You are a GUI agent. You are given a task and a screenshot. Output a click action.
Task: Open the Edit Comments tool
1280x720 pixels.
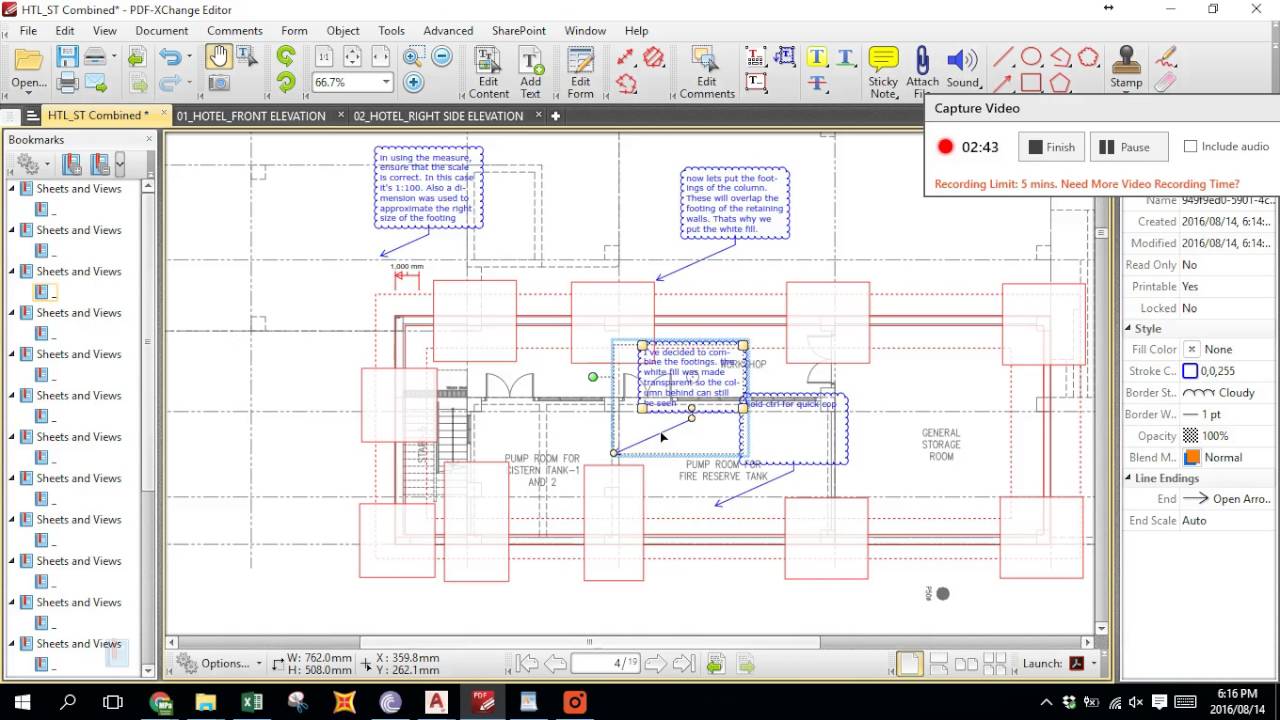(707, 72)
